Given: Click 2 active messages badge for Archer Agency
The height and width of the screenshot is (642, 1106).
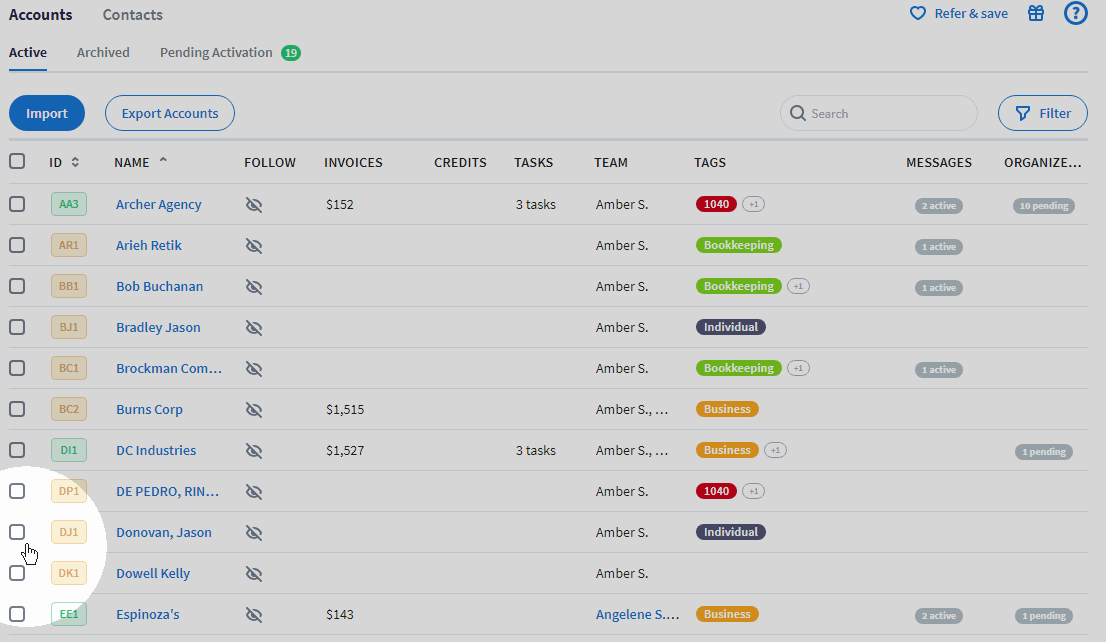Looking at the screenshot, I should point(939,206).
